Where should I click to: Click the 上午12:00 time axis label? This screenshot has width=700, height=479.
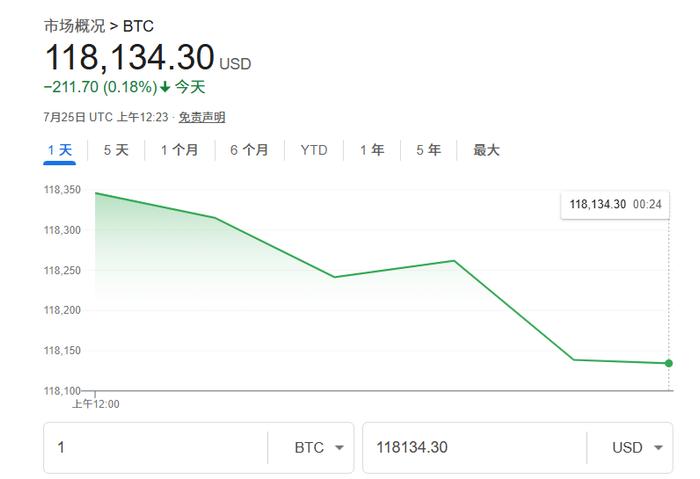[x=96, y=404]
